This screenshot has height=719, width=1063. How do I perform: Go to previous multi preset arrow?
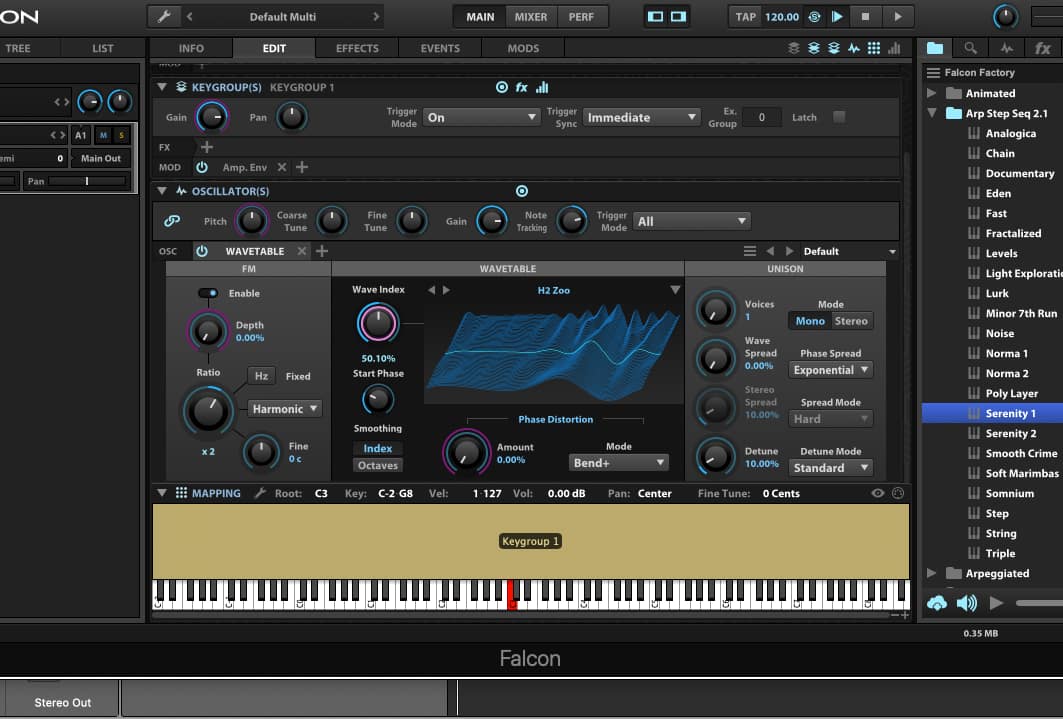pyautogui.click(x=190, y=17)
